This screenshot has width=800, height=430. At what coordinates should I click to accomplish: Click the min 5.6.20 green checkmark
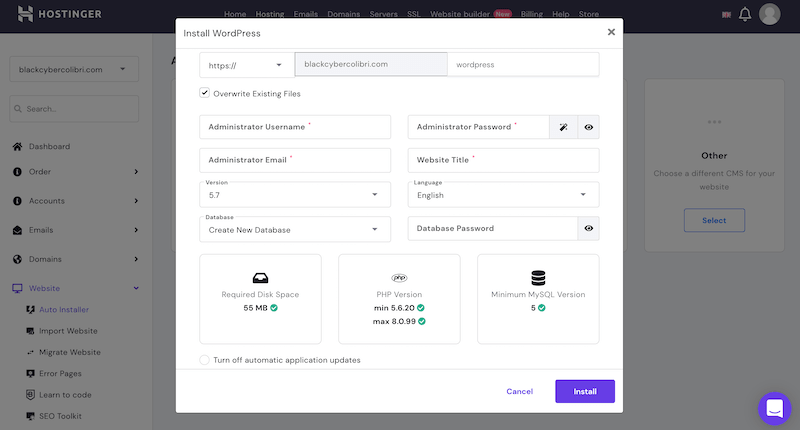[421, 308]
